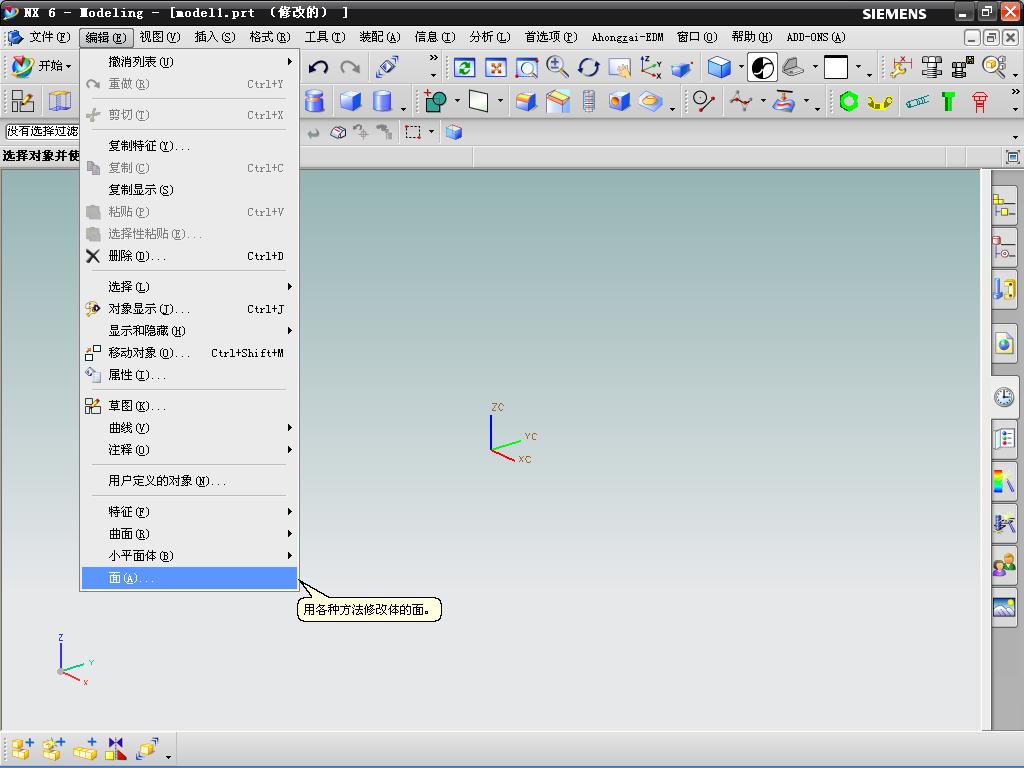Open the Roles sidebar icon

pyautogui.click(x=1004, y=566)
